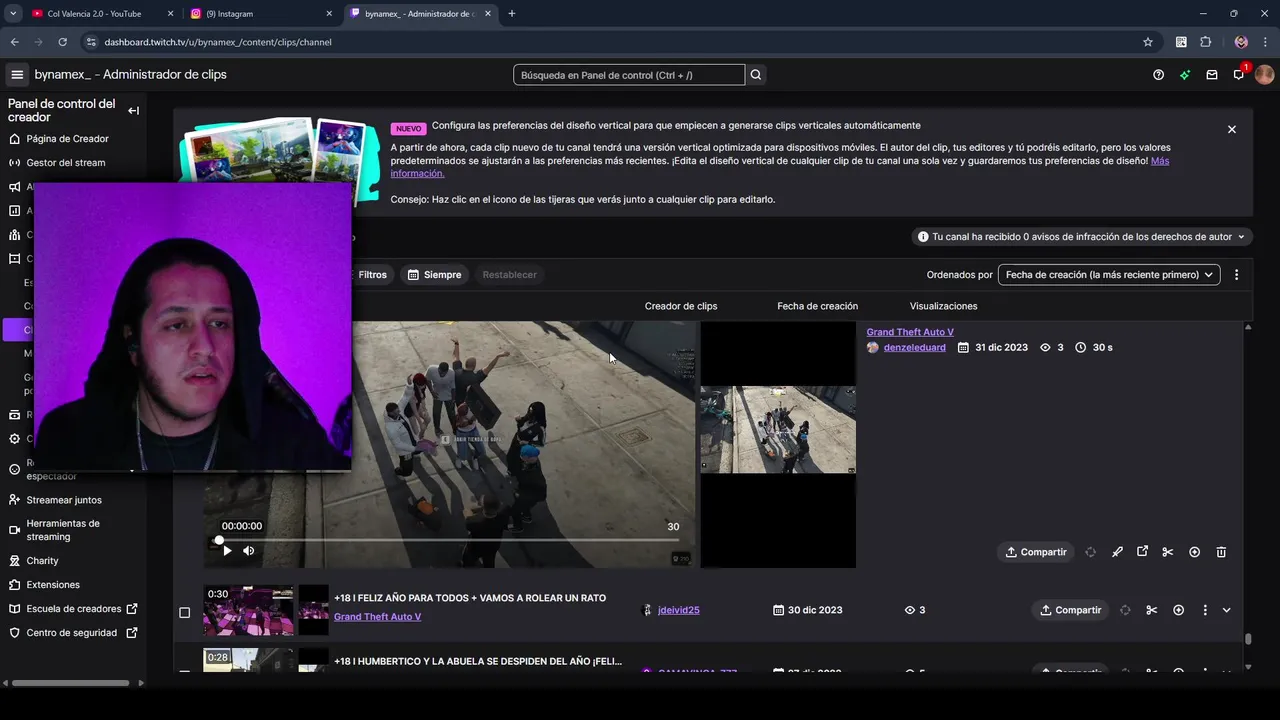
Task: Open the Twitch help icon
Action: point(1158,75)
